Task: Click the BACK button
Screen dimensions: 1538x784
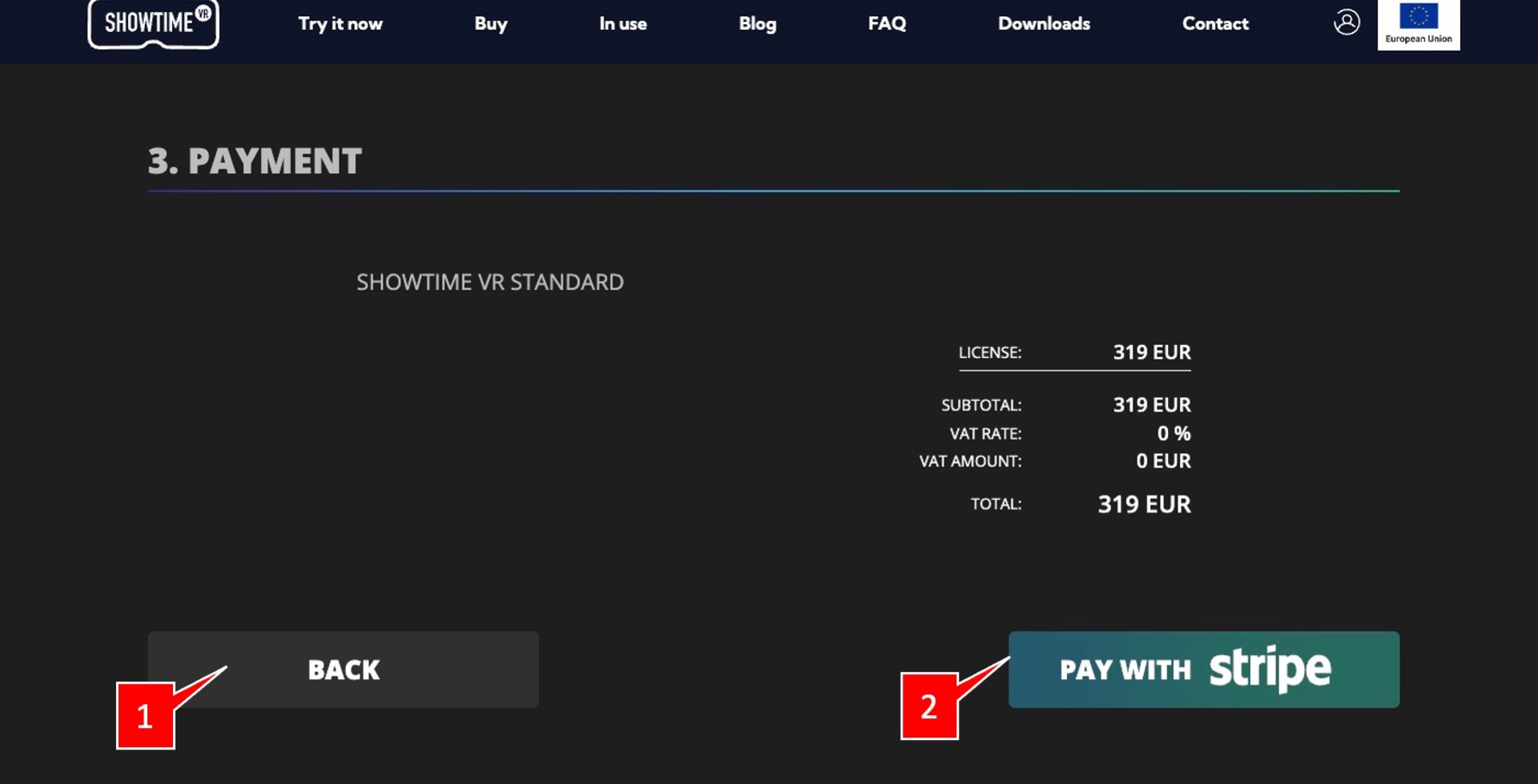Action: click(x=343, y=669)
